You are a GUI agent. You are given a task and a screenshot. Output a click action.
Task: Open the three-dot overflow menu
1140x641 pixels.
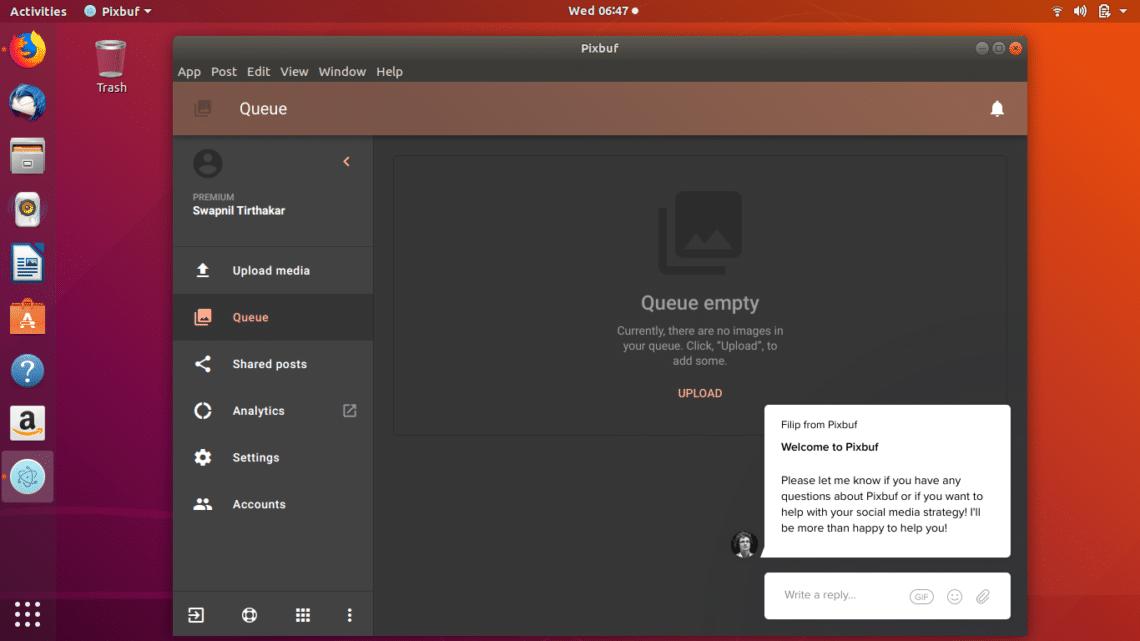(350, 614)
